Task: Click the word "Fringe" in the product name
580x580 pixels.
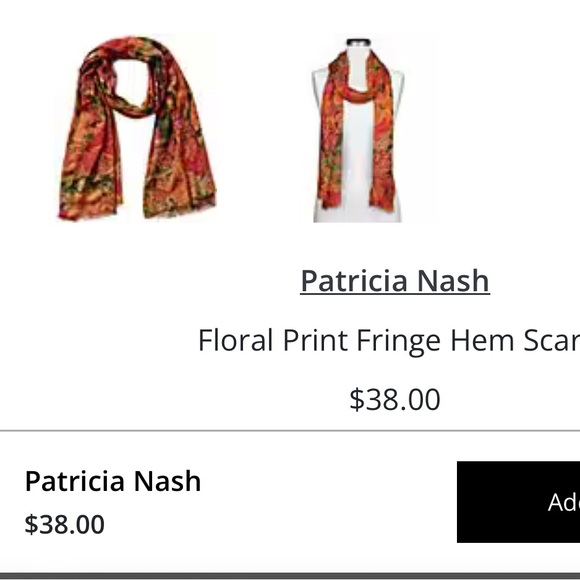Action: click(x=398, y=341)
